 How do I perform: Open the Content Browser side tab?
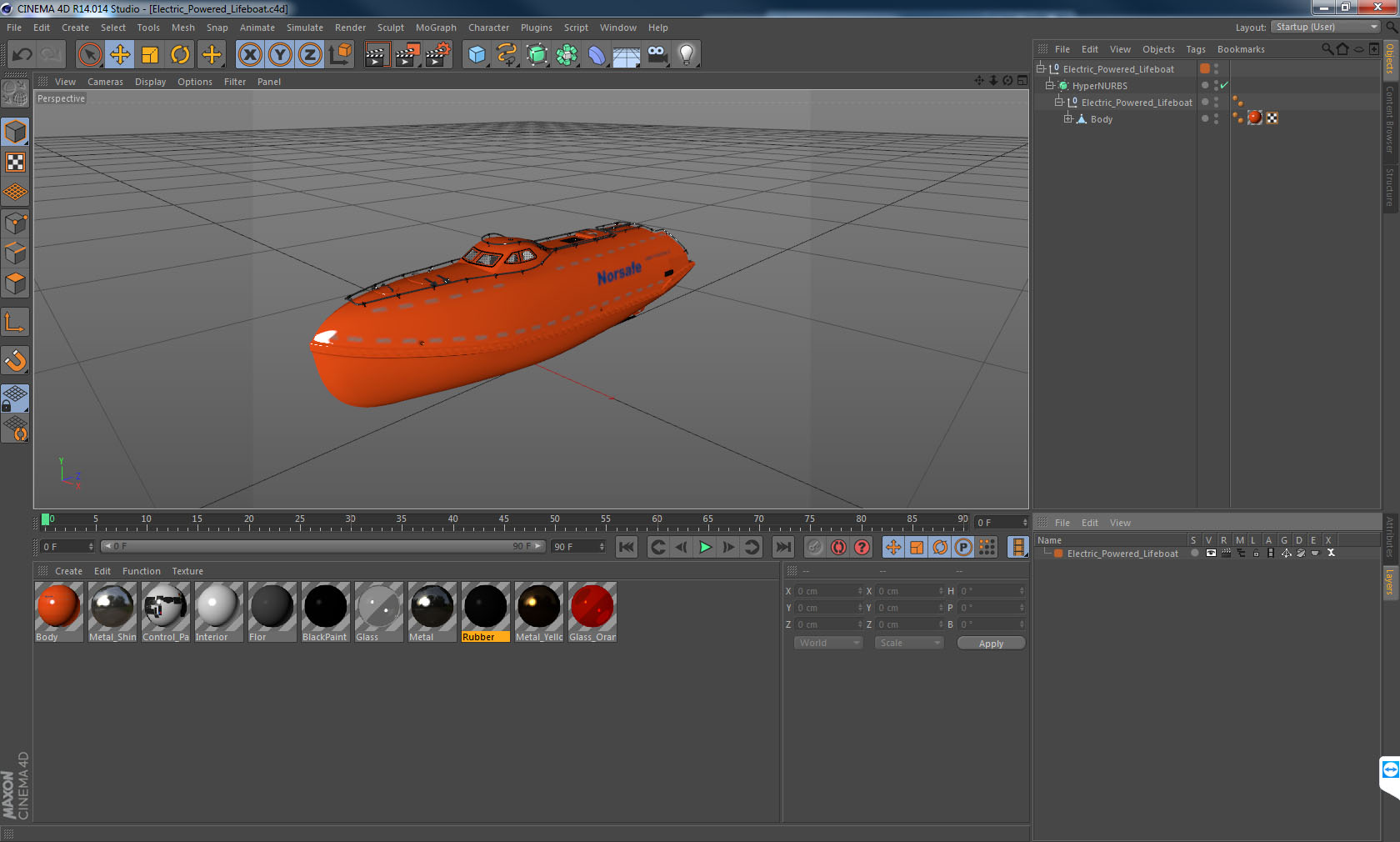tap(1389, 118)
